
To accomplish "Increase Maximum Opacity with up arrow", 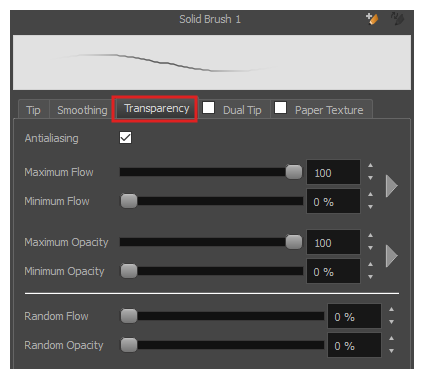I will pyautogui.click(x=370, y=235).
